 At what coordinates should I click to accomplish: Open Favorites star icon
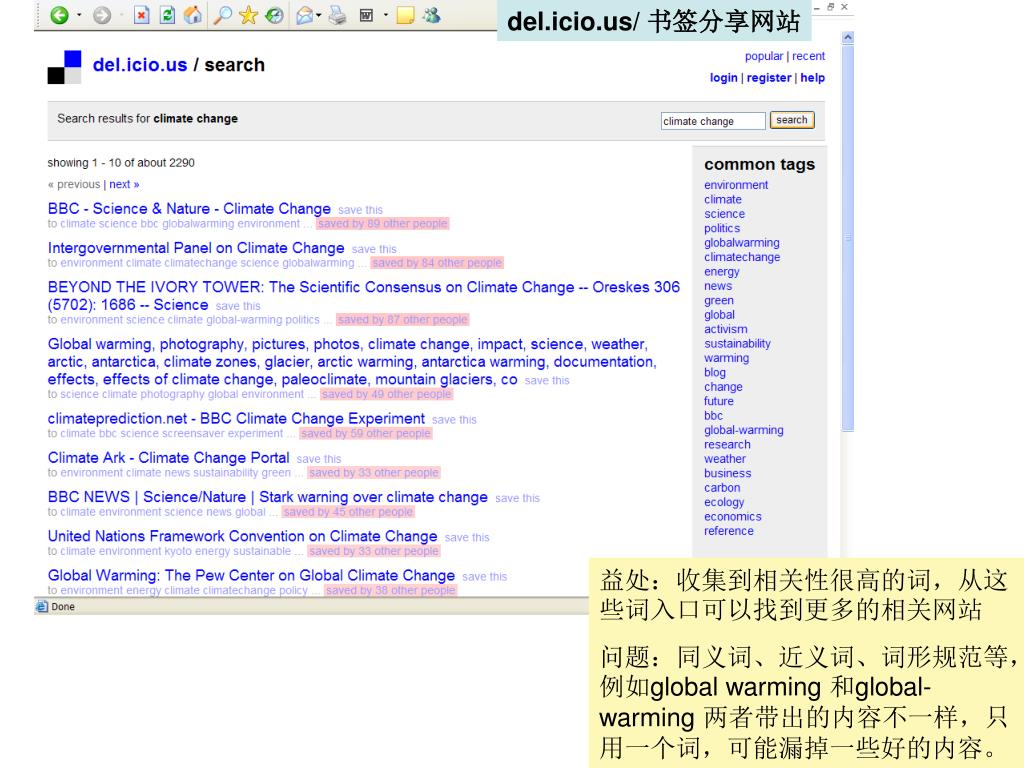[247, 15]
